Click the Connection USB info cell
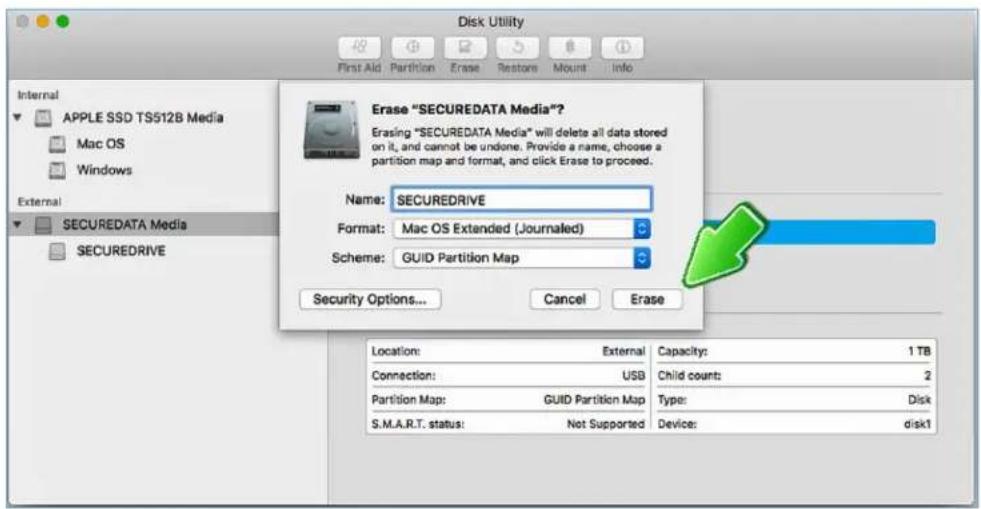This screenshot has height=509, width=981. 508,376
